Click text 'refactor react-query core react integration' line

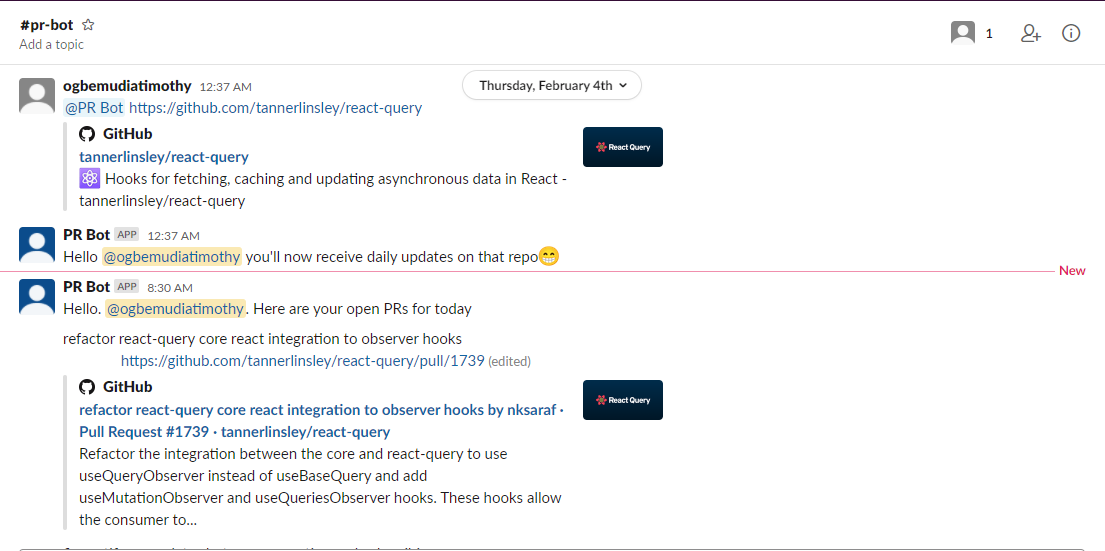pyautogui.click(x=262, y=338)
